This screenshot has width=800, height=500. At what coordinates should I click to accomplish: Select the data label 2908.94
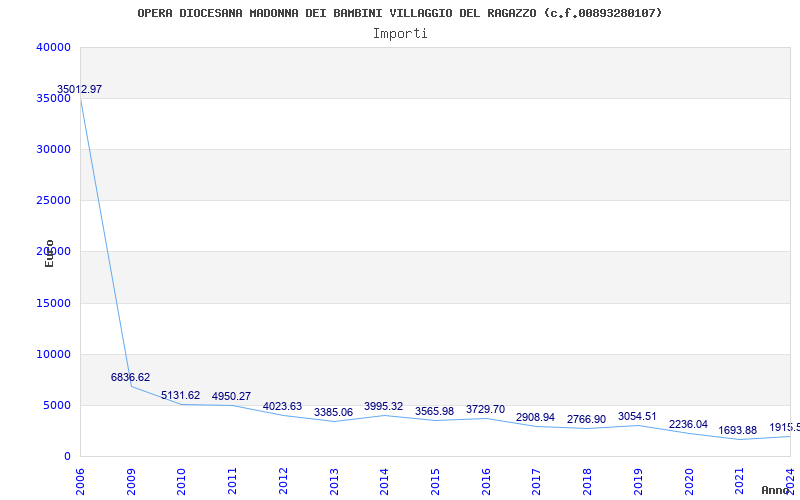click(535, 417)
